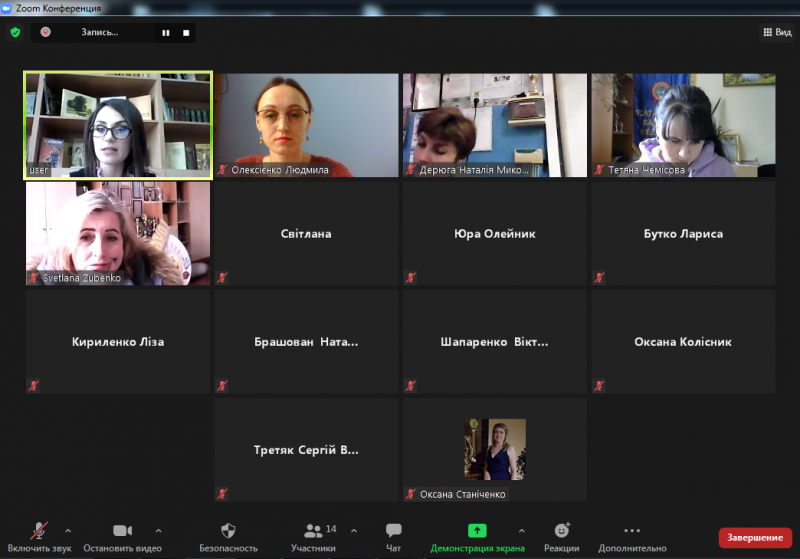Screen dimensions: 800x559
Task: Click the red recording indicator icon
Action: point(45,32)
